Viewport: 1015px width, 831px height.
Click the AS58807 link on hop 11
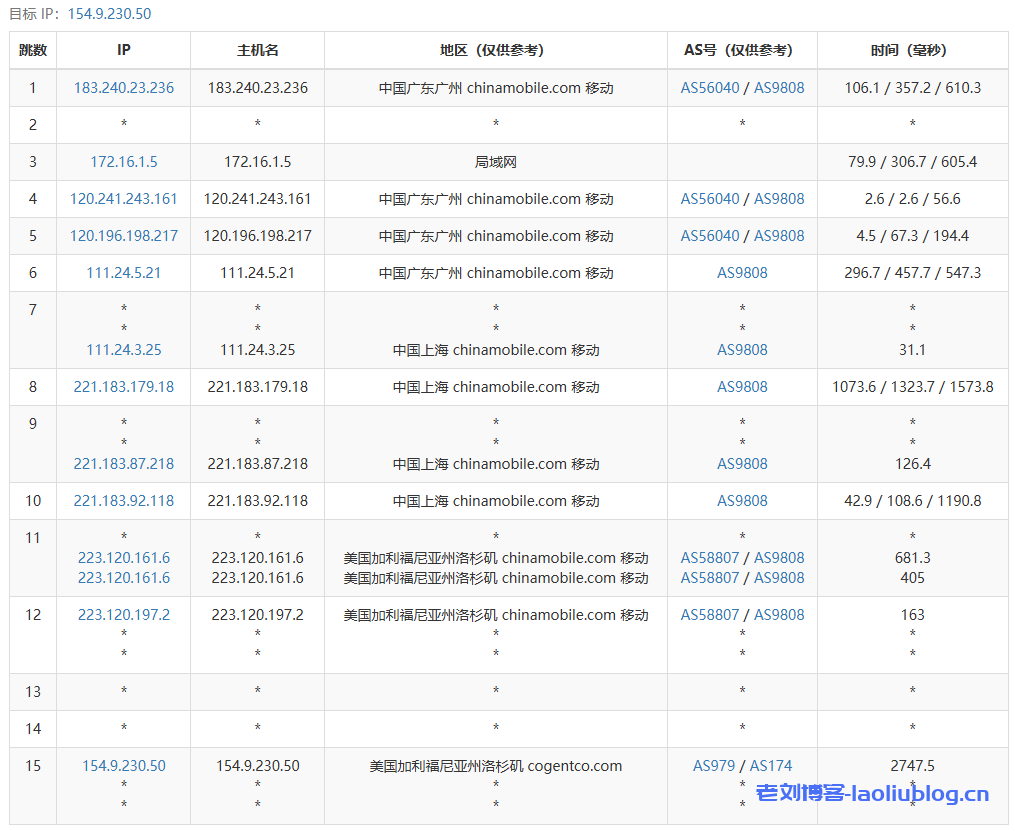coord(708,557)
